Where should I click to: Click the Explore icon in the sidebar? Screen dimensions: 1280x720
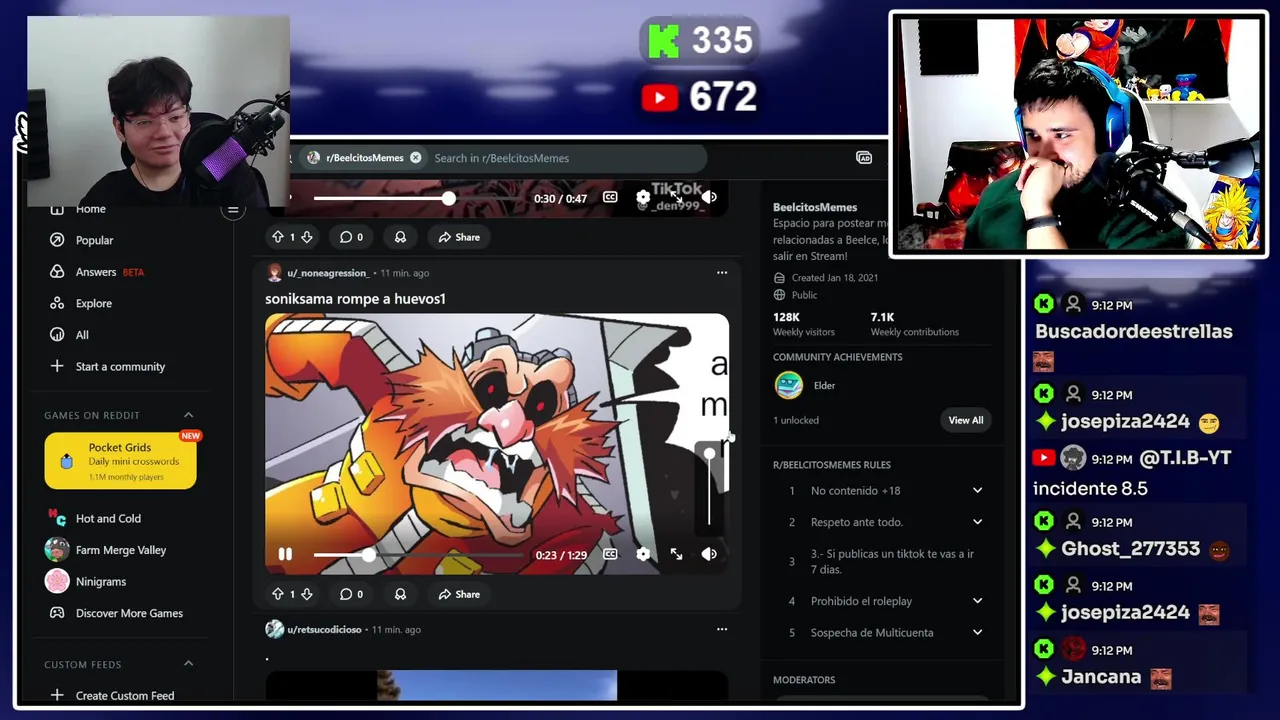[57, 303]
